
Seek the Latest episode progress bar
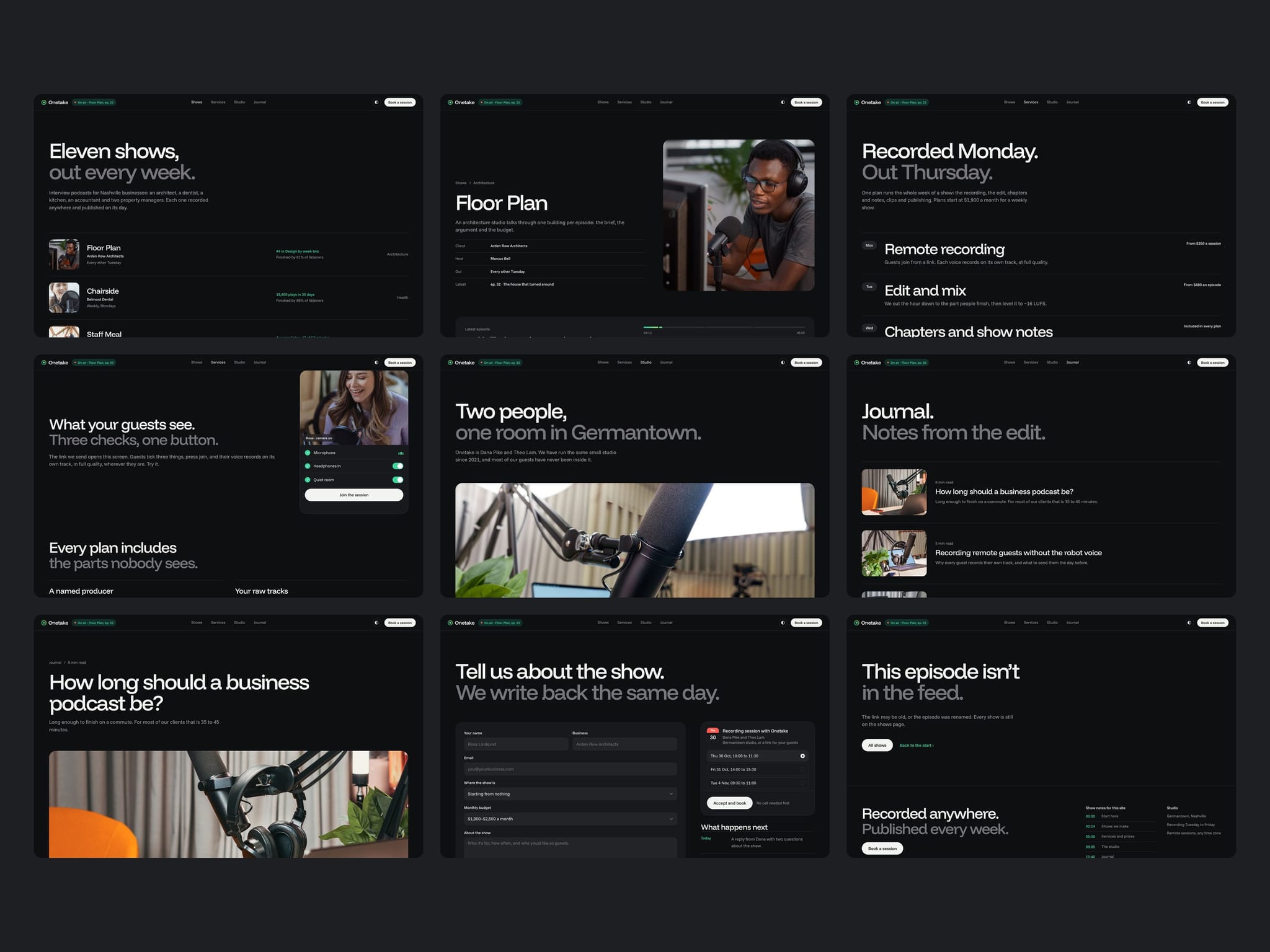tap(724, 327)
